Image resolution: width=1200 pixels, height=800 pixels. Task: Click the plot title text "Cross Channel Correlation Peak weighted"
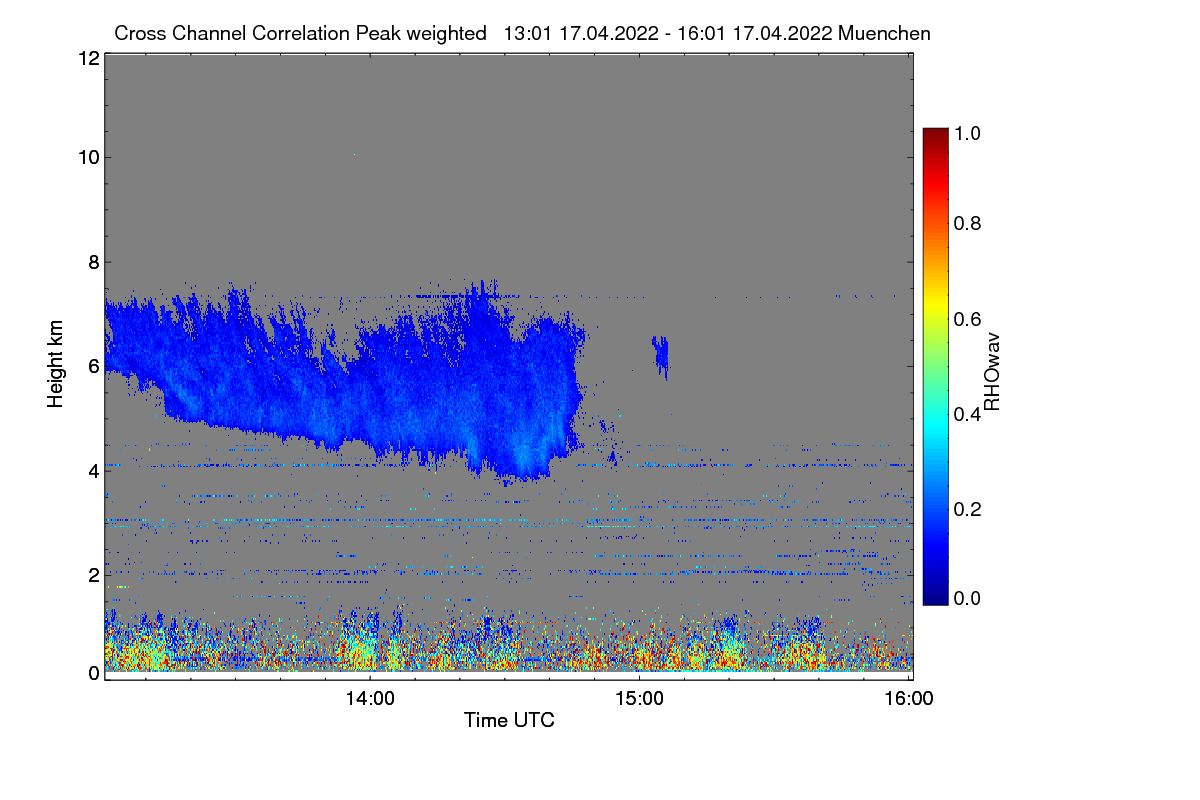300,33
